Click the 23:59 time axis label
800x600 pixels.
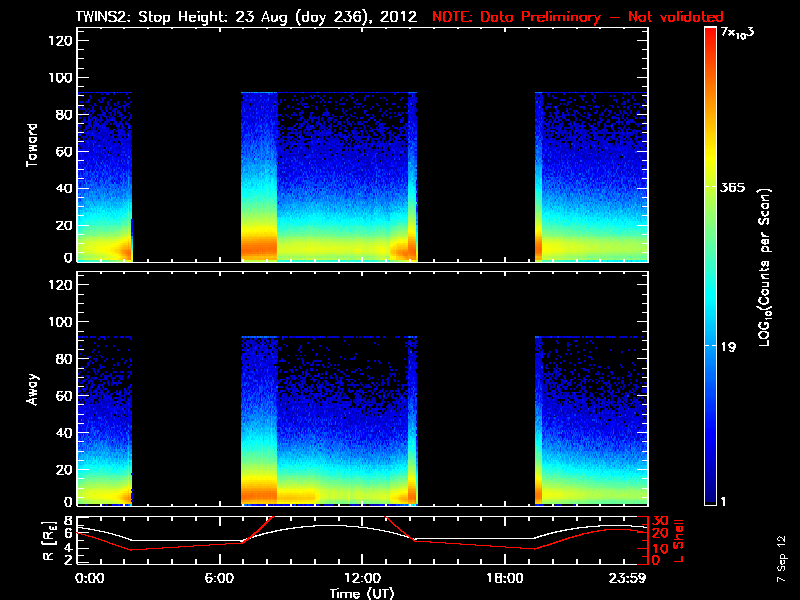(x=627, y=579)
